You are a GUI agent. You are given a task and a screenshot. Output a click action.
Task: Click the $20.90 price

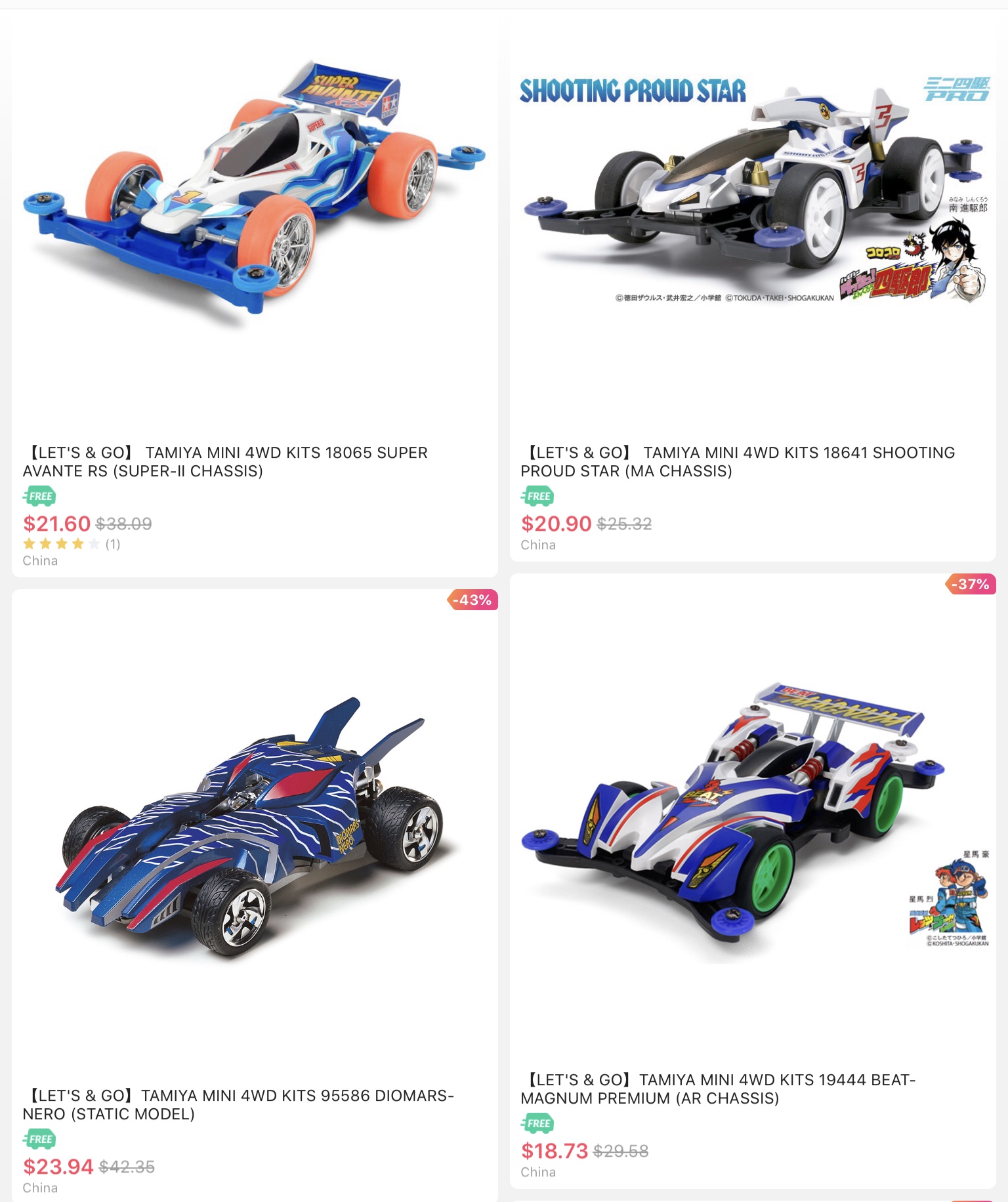[x=556, y=524]
